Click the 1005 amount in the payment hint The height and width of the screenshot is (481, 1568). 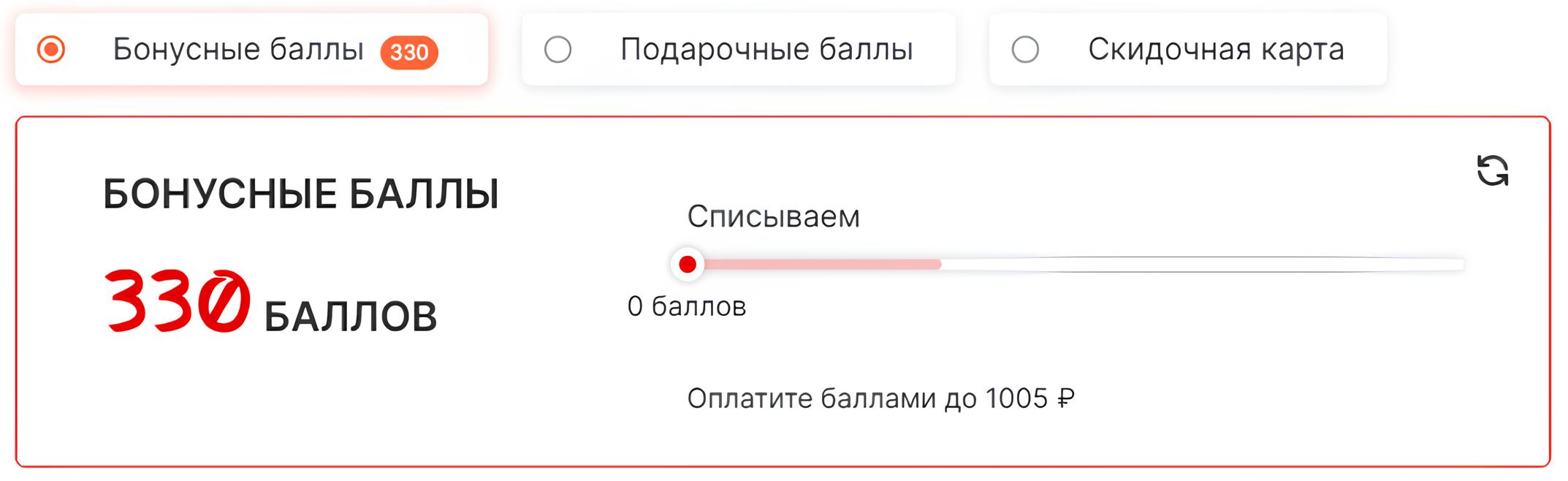click(1016, 398)
